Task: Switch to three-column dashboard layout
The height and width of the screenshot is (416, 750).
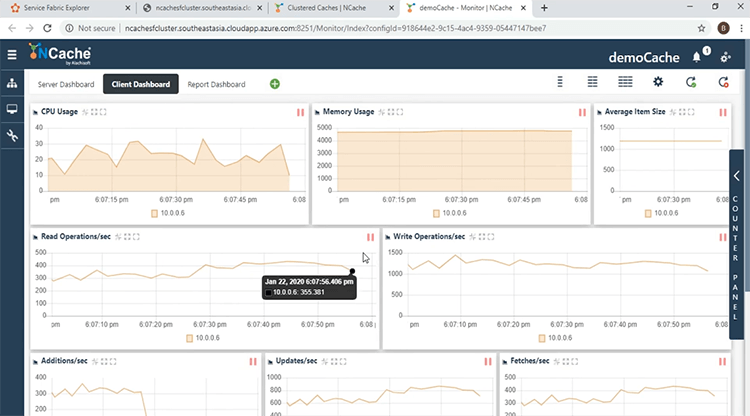Action: click(x=625, y=82)
